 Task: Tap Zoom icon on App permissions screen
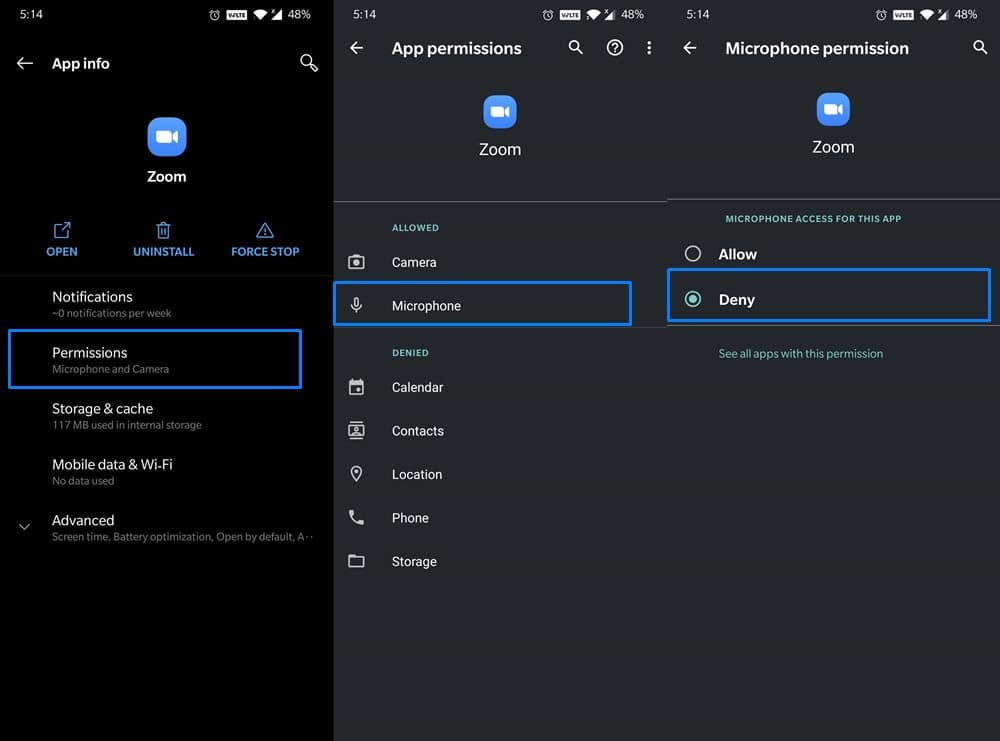click(x=500, y=112)
